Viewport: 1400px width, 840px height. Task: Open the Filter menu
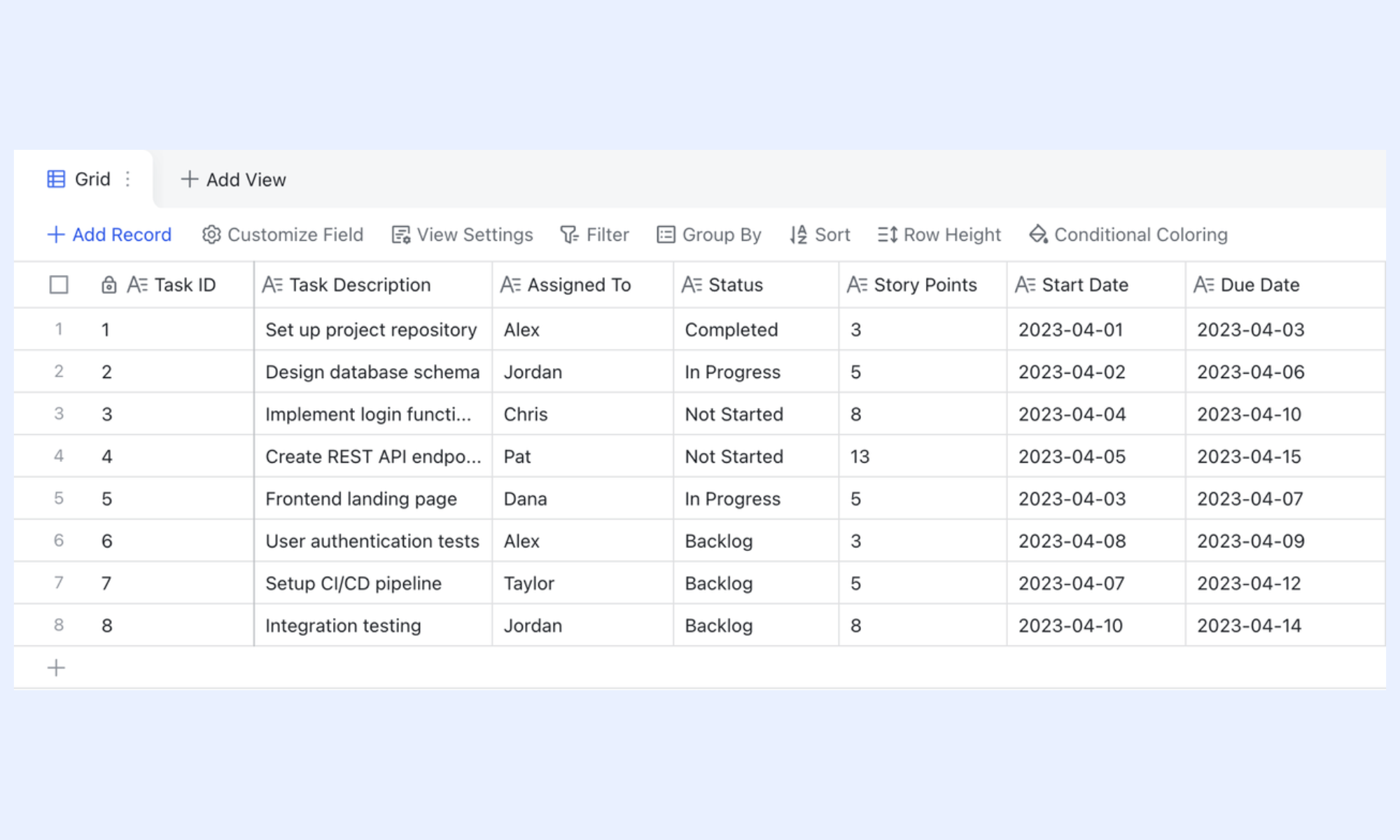594,234
